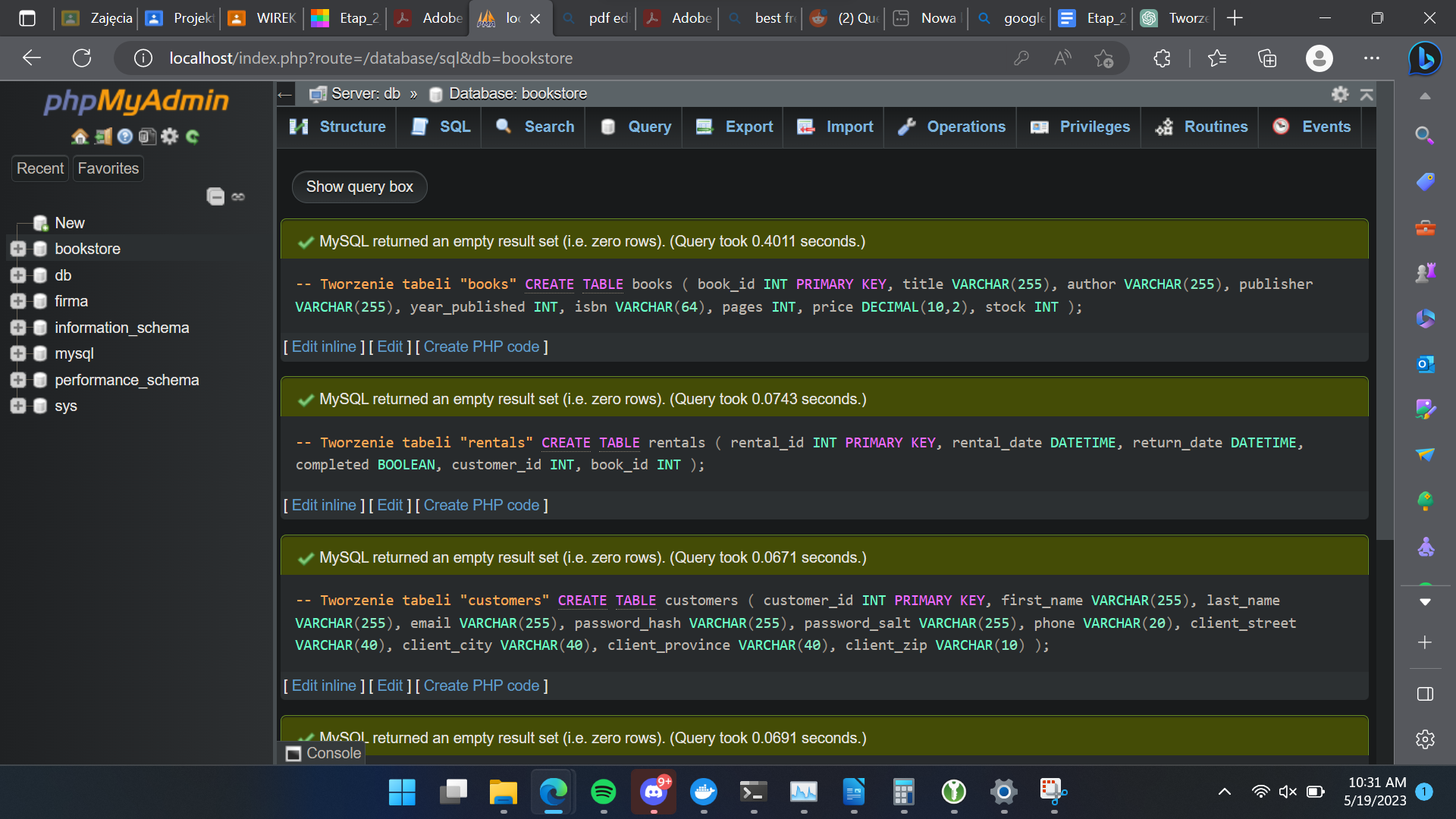The height and width of the screenshot is (819, 1456).
Task: Expand the db database node
Action: (x=18, y=275)
